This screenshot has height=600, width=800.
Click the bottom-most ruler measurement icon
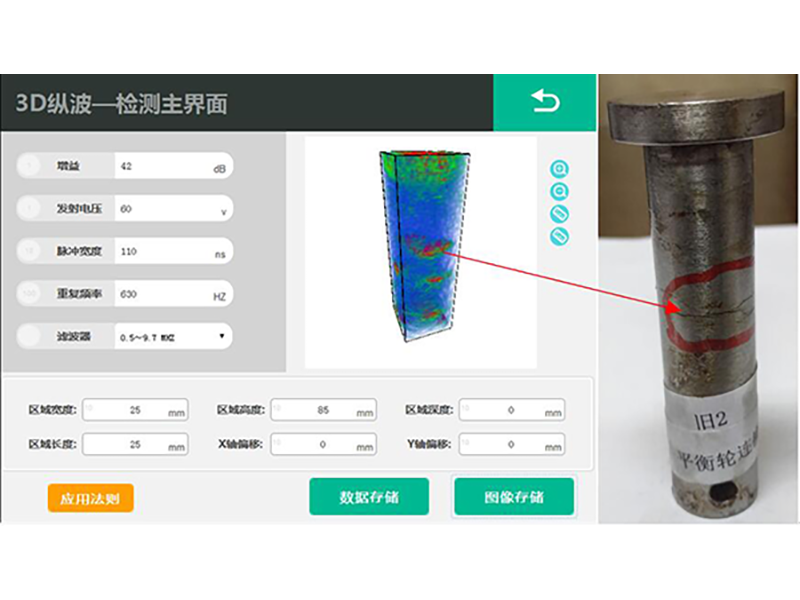point(560,236)
